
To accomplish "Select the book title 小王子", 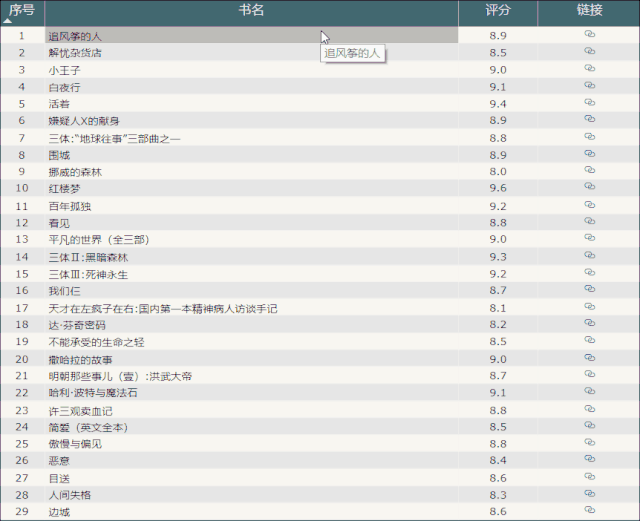I will (64, 70).
